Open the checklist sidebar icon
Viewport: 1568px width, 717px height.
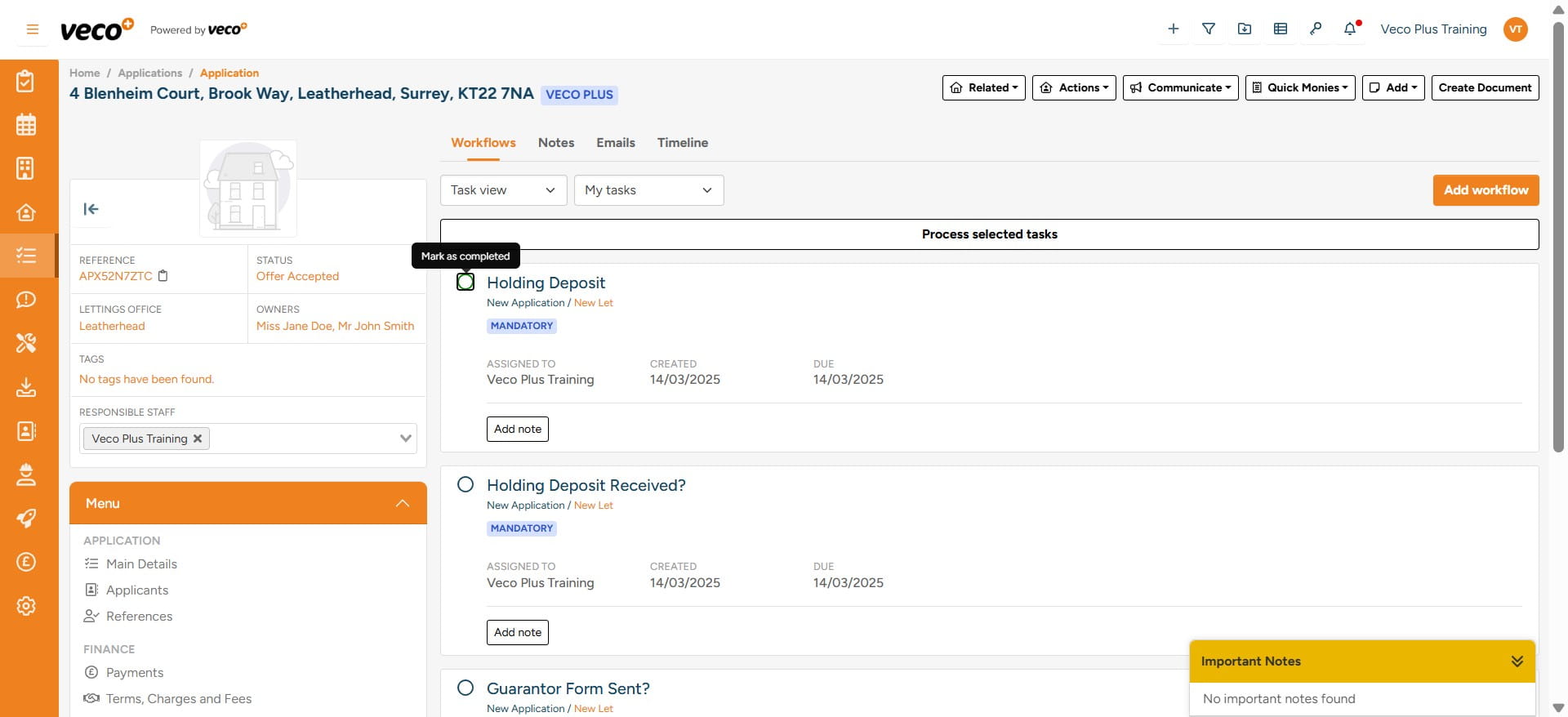[x=26, y=256]
